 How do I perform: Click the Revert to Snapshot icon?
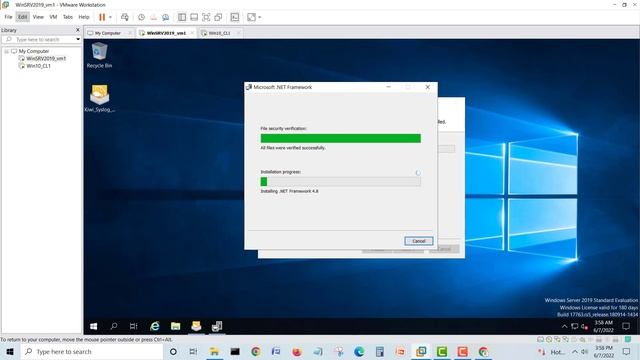point(153,17)
